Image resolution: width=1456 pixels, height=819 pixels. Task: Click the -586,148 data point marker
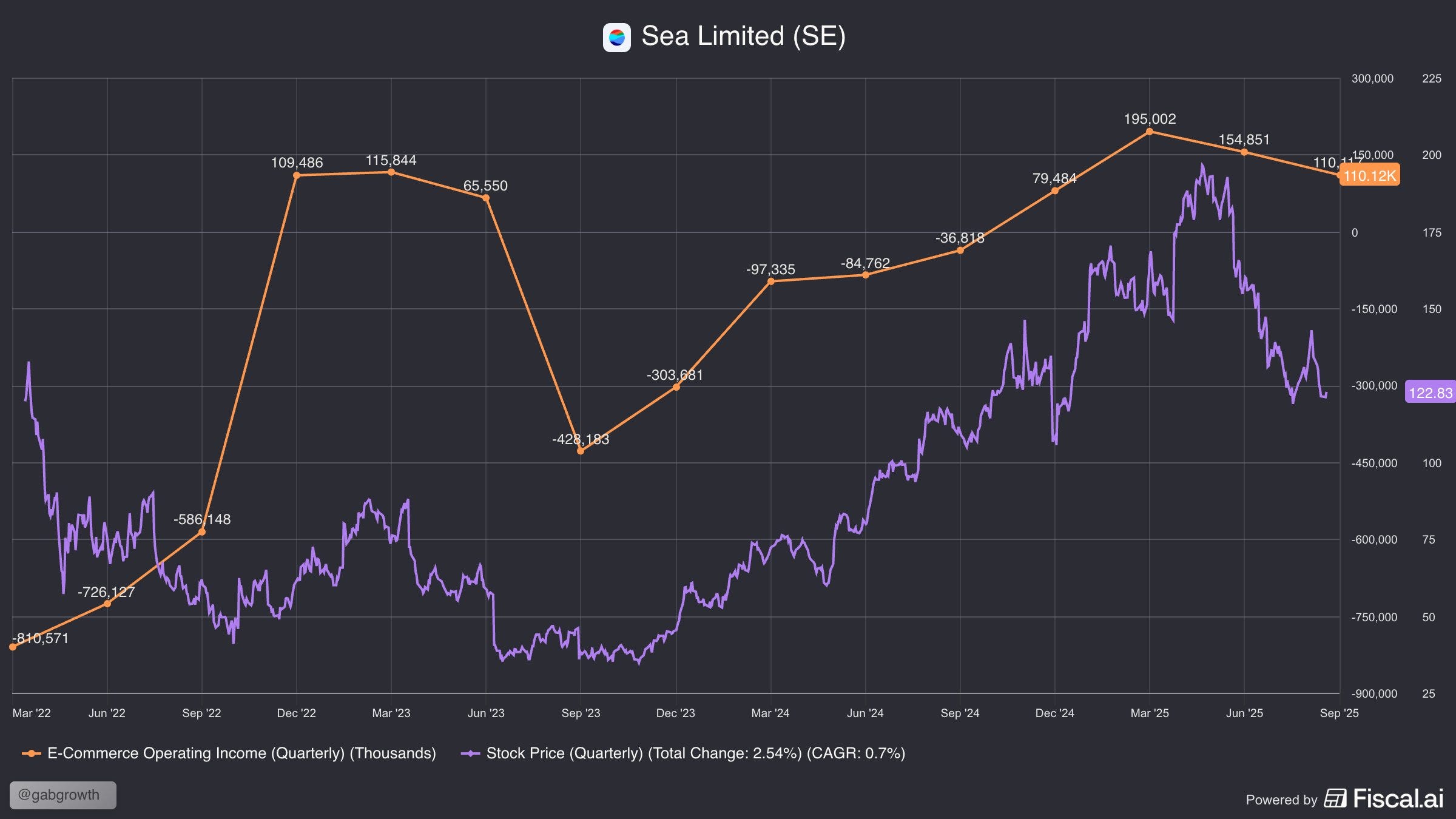[x=202, y=532]
